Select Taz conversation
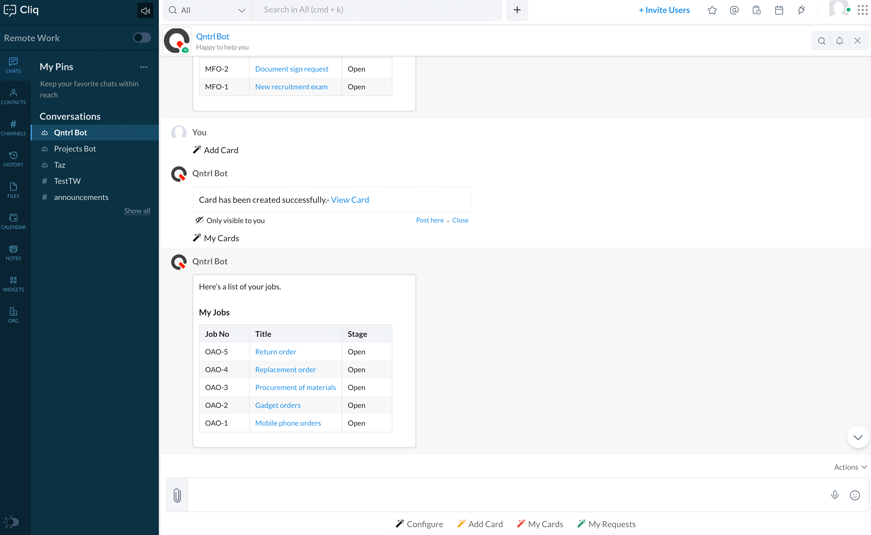 coord(95,165)
